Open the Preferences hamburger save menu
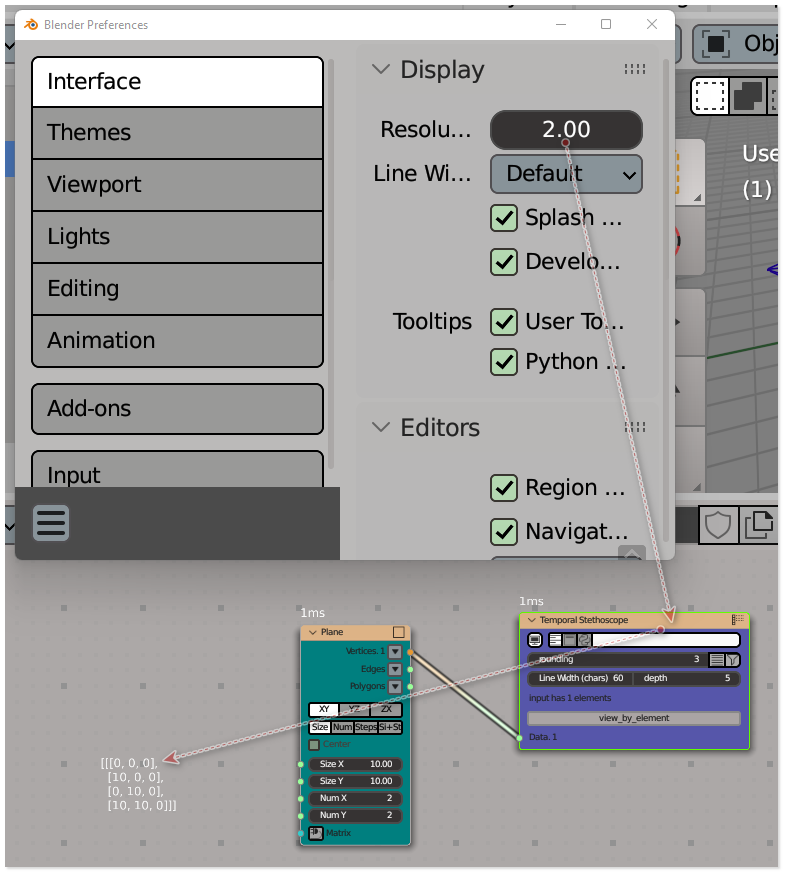This screenshot has height=875, width=785. 51,522
